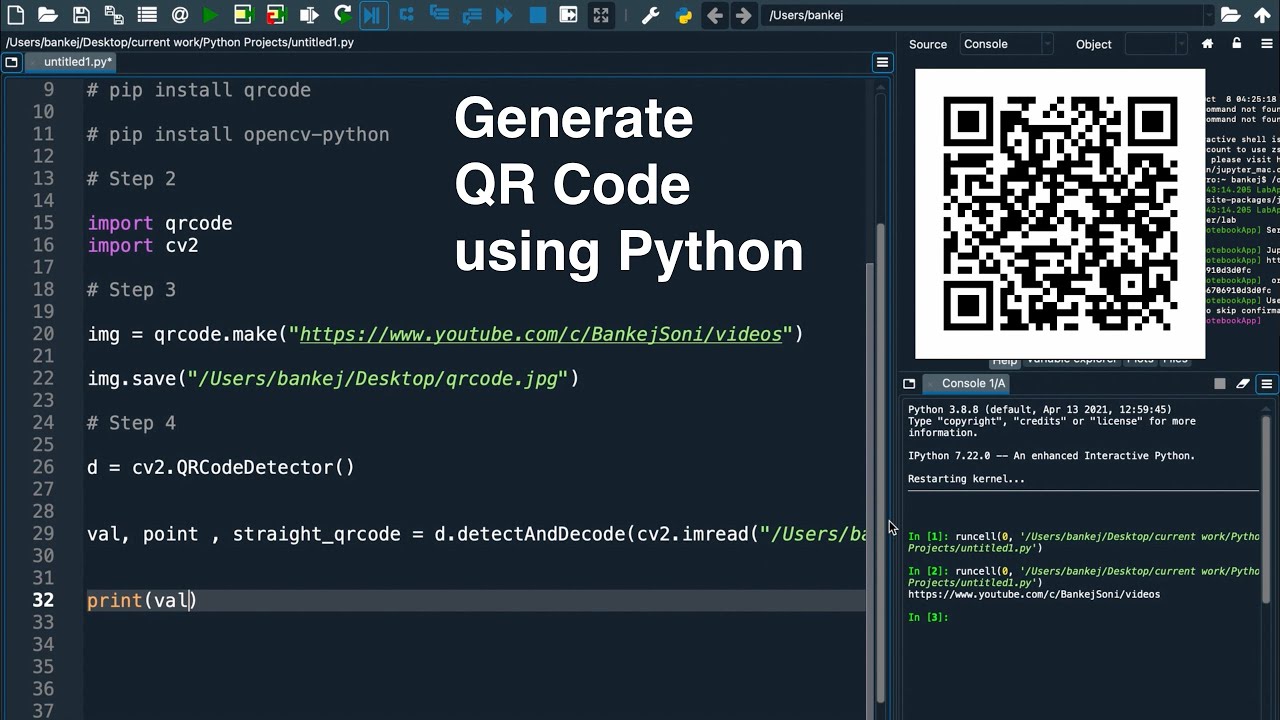Click the youtube.com/c/BankejSoni/videos link in code
Screen dimensions: 1280x720
pos(541,334)
